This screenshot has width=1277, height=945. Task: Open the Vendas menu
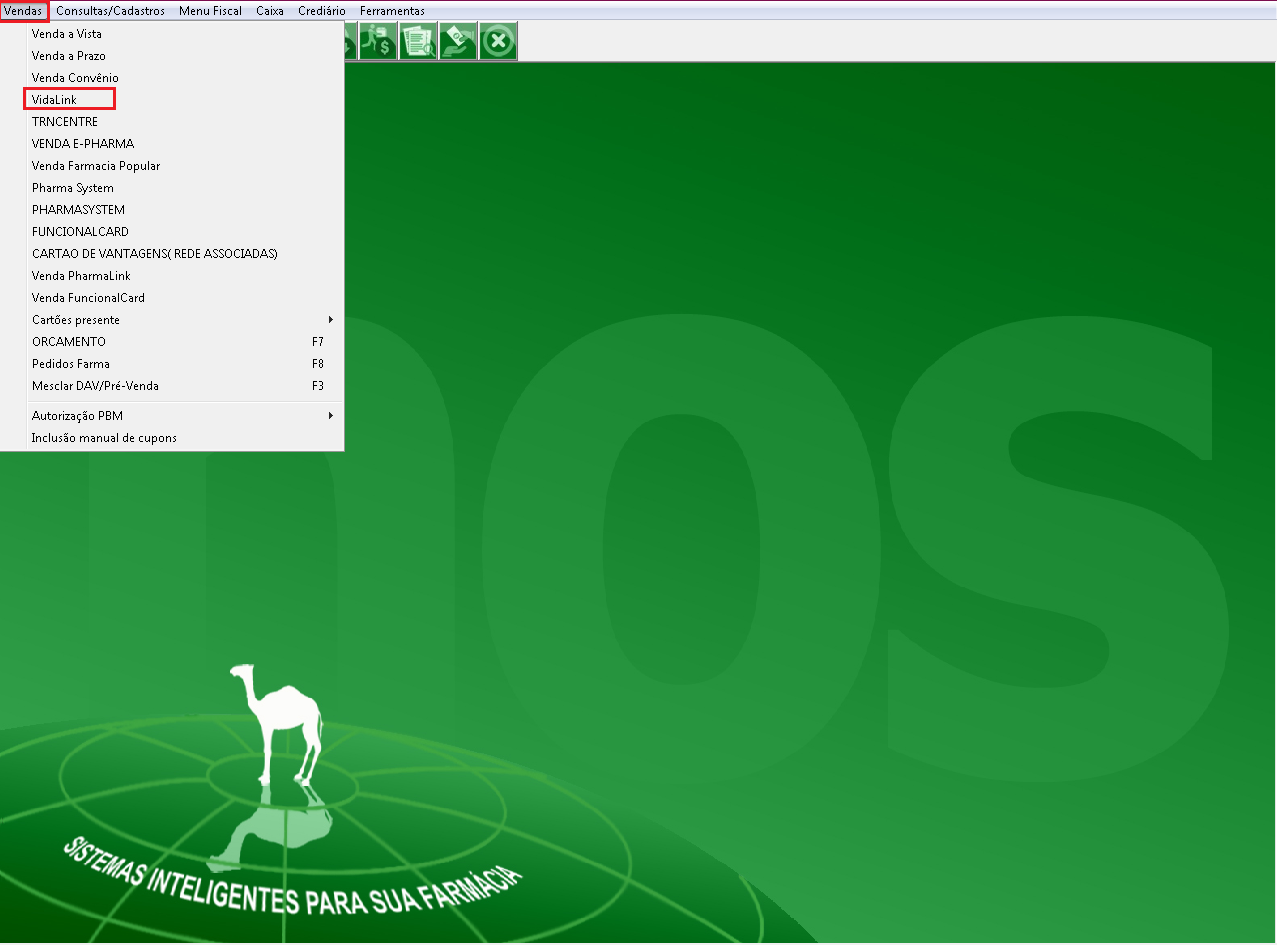[23, 11]
